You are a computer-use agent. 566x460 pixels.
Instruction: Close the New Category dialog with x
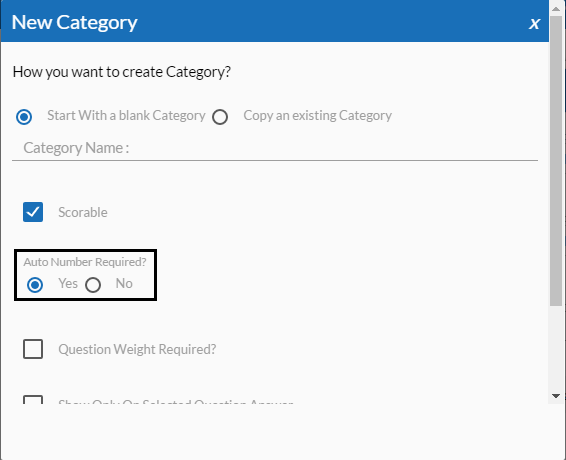[x=534, y=24]
